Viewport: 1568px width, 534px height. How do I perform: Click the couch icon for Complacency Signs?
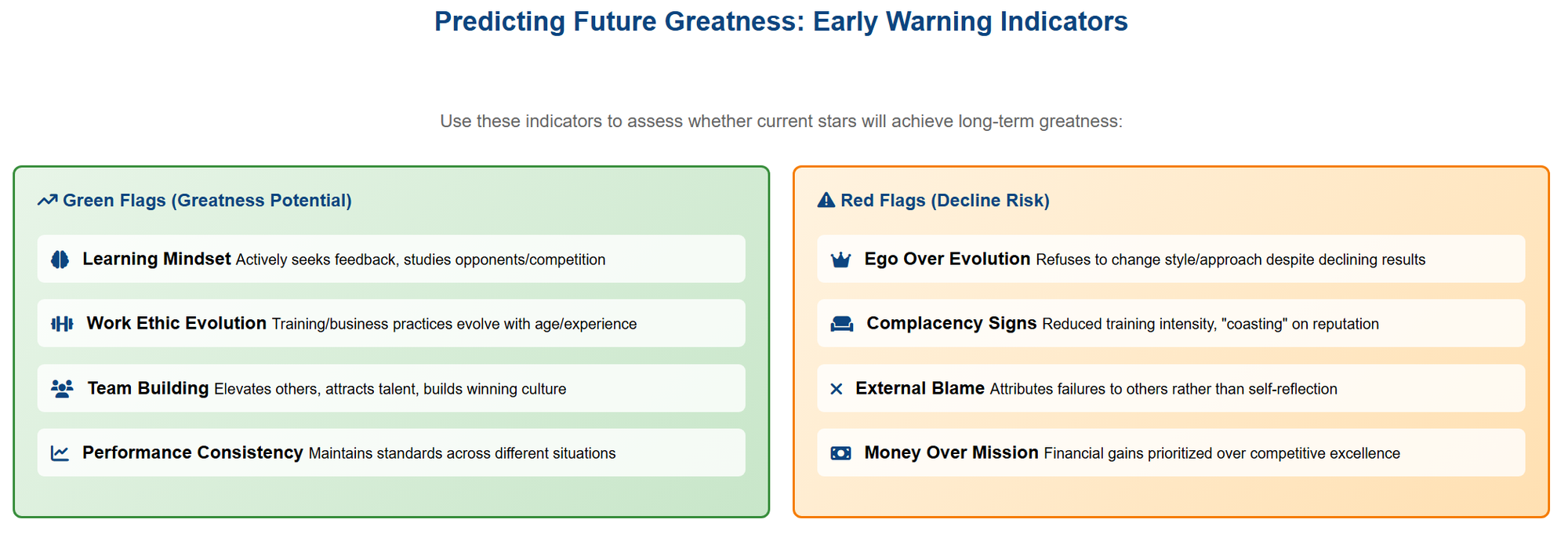click(x=842, y=324)
